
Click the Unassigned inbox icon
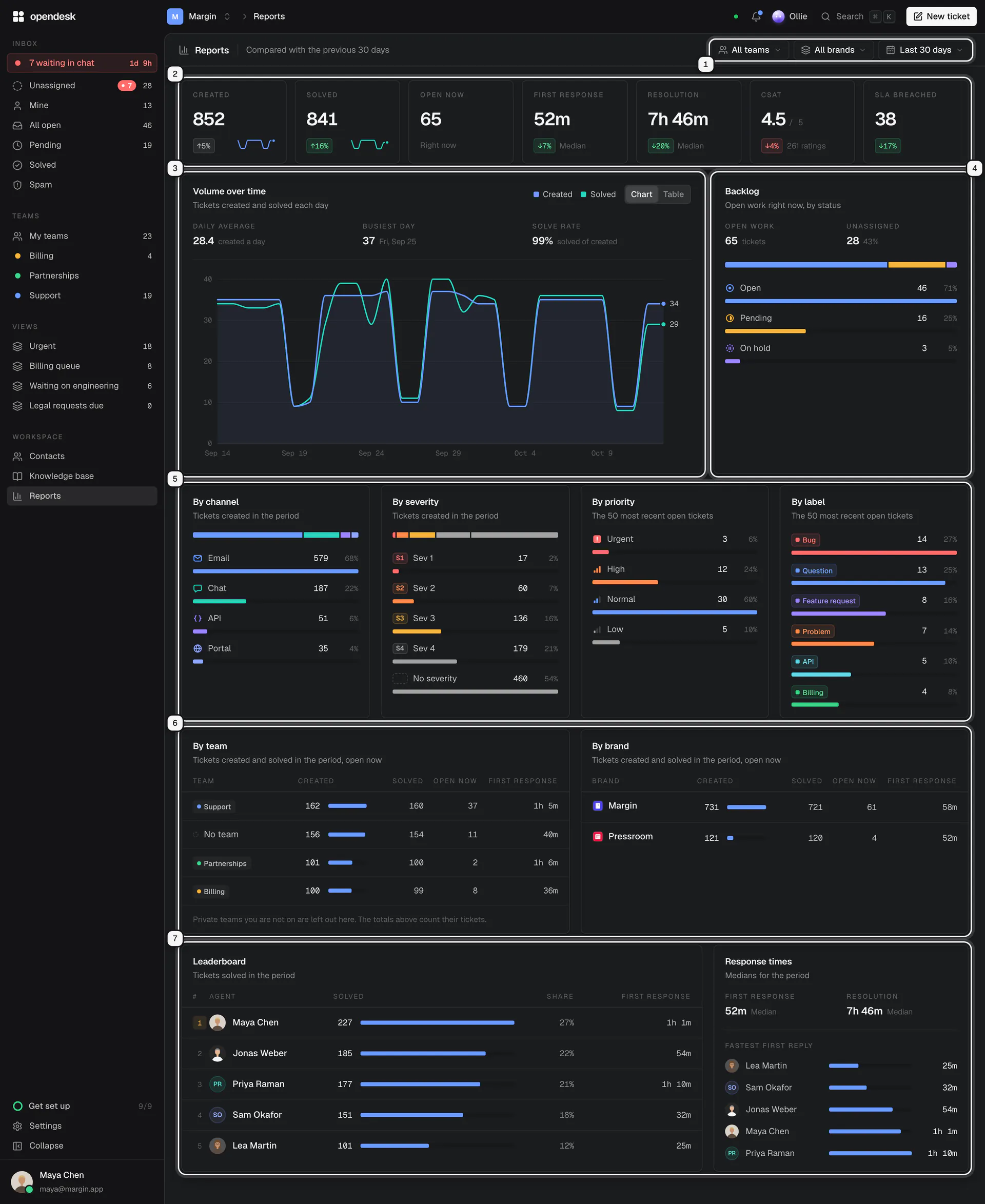point(17,86)
